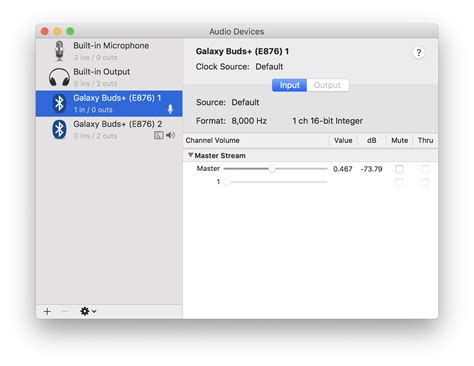
Task: Click the '1 in / 0 outs' text
Action: 93,110
